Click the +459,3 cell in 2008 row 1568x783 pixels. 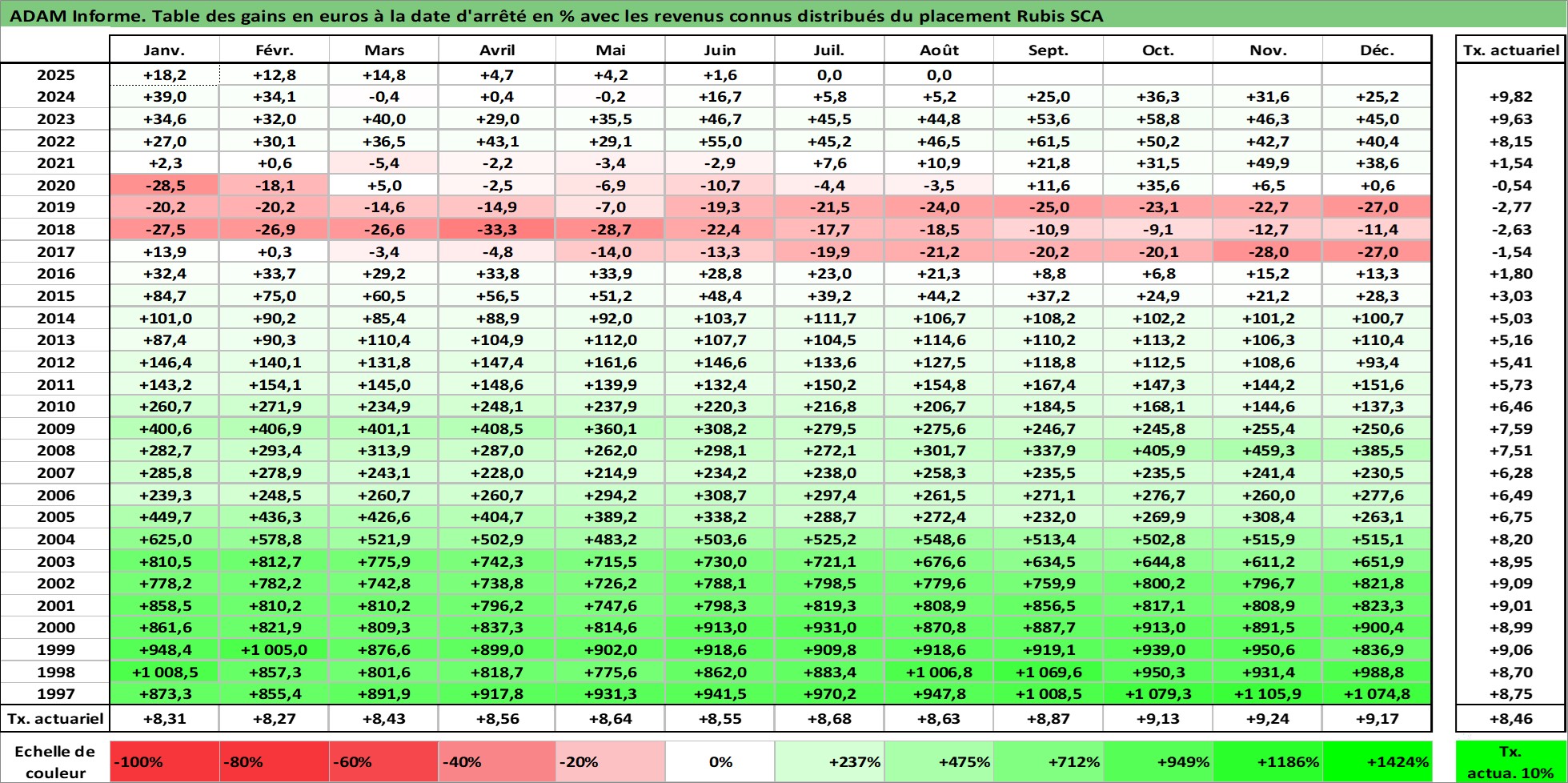click(1268, 451)
